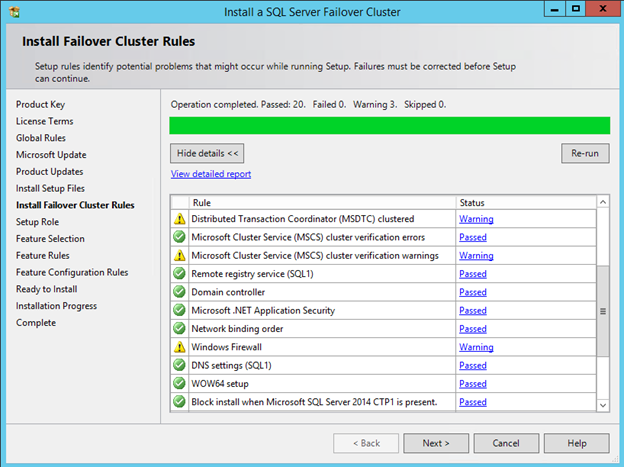This screenshot has width=624, height=467.
Task: Open Passed status for Block install CTP1 rule
Action: (473, 402)
